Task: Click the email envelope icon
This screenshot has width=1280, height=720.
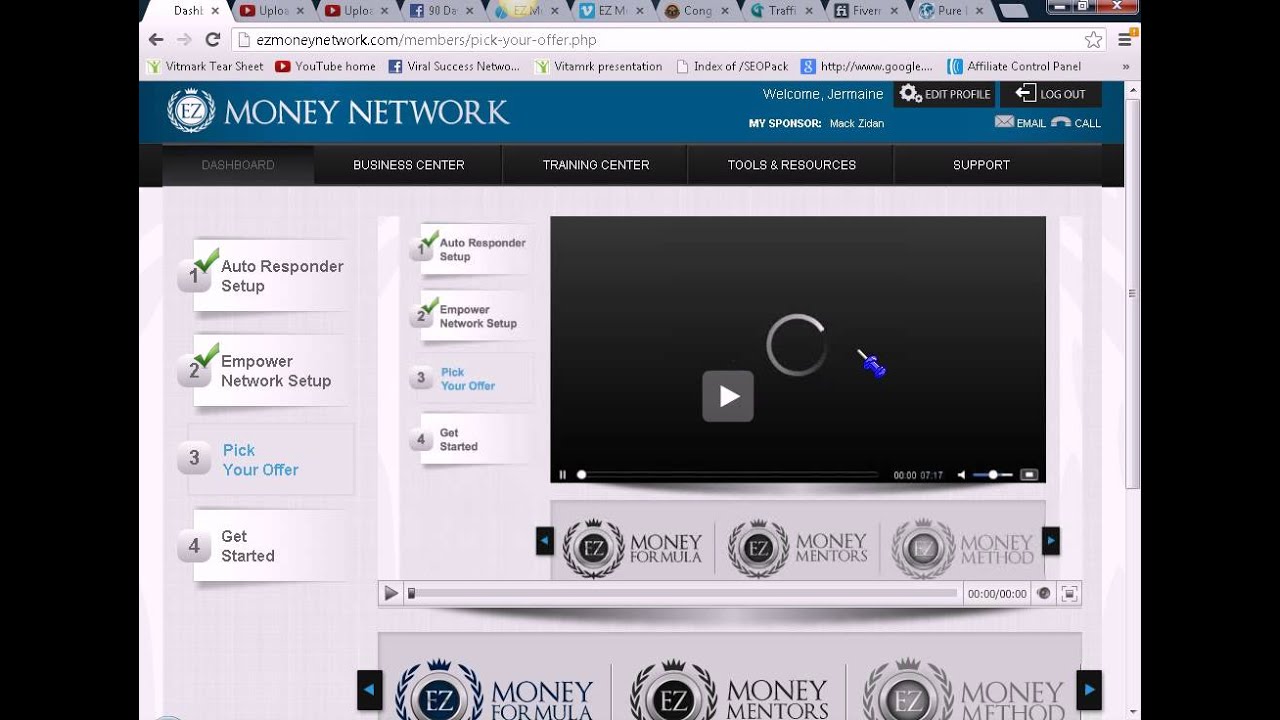Action: 1004,122
